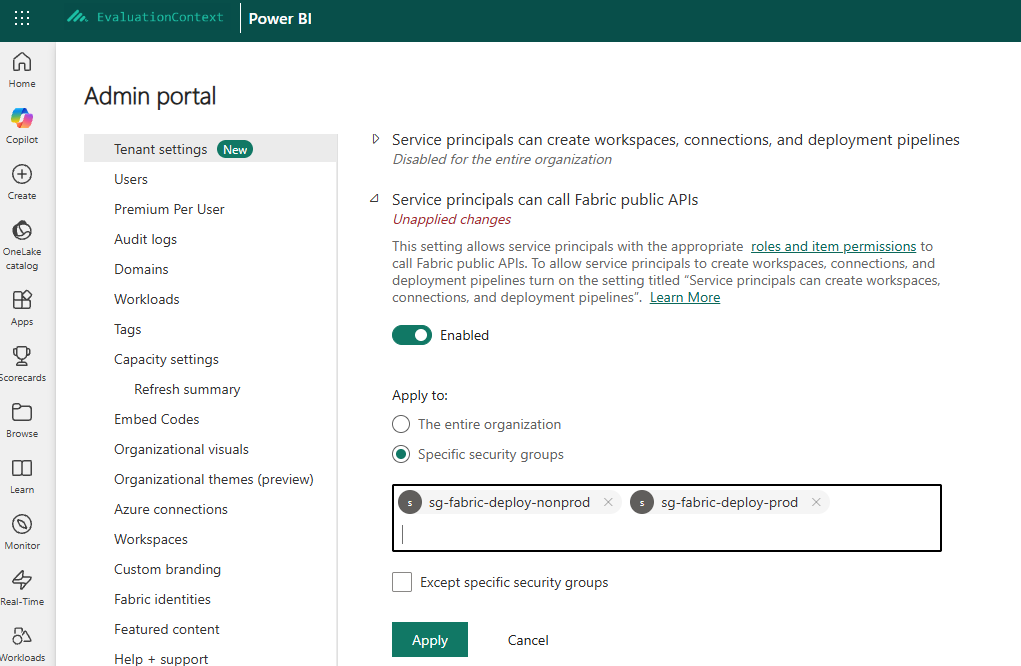Viewport: 1021px width, 666px height.
Task: Open Audit logs
Action: (x=145, y=239)
